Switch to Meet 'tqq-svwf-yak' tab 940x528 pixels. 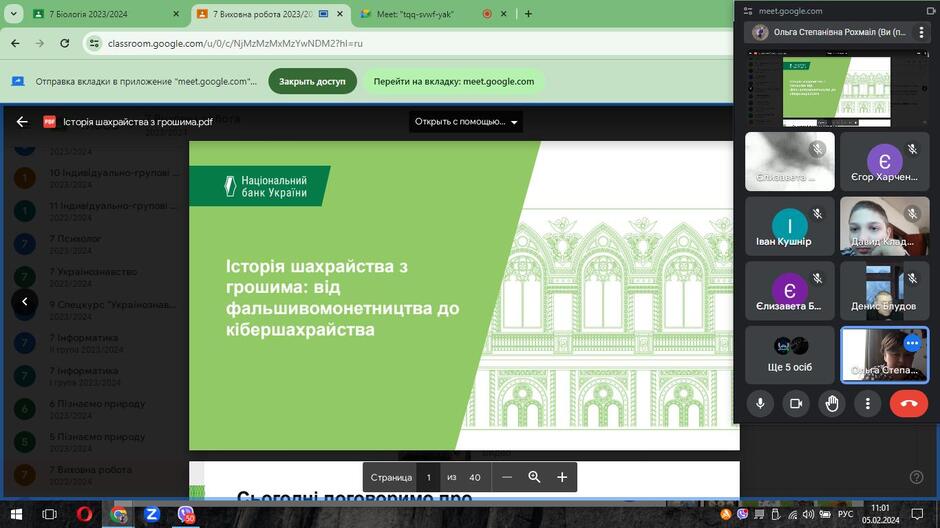[x=420, y=14]
